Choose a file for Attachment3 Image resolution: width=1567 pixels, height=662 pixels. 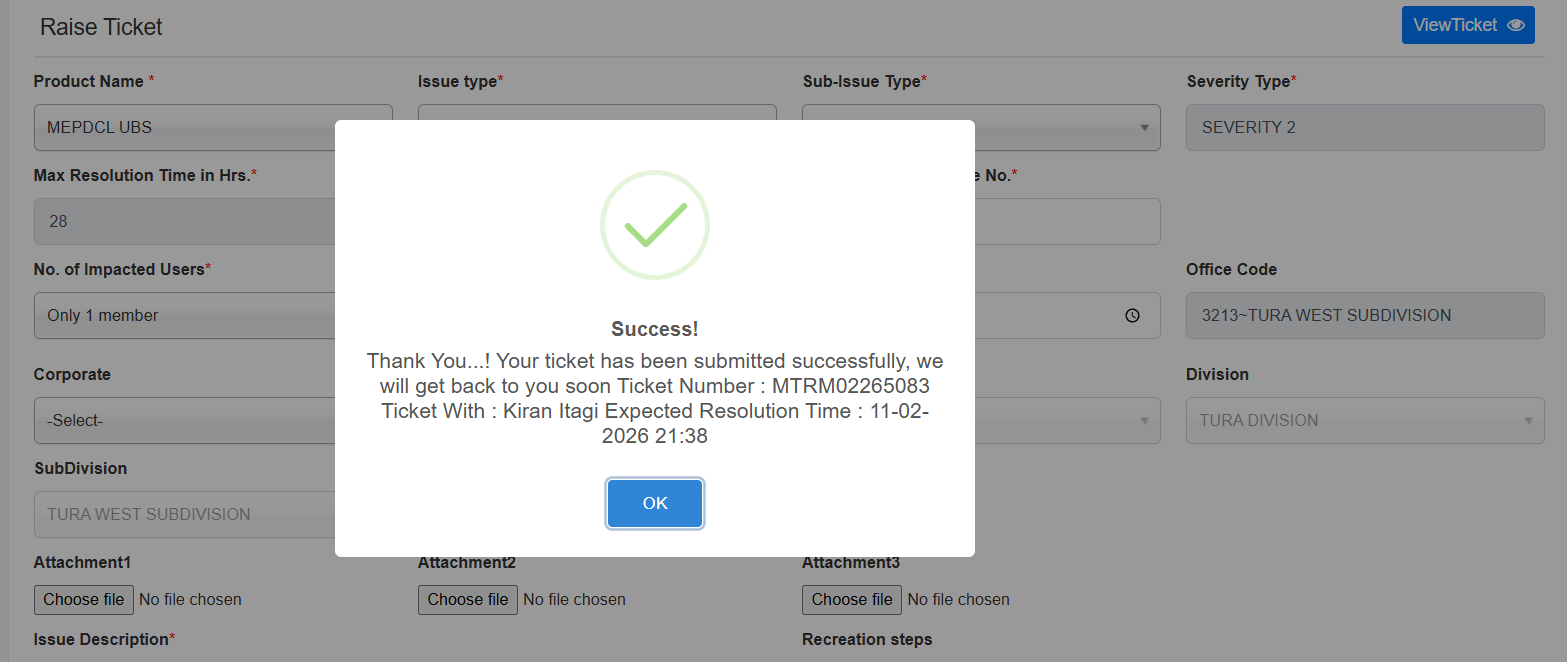[x=852, y=600]
